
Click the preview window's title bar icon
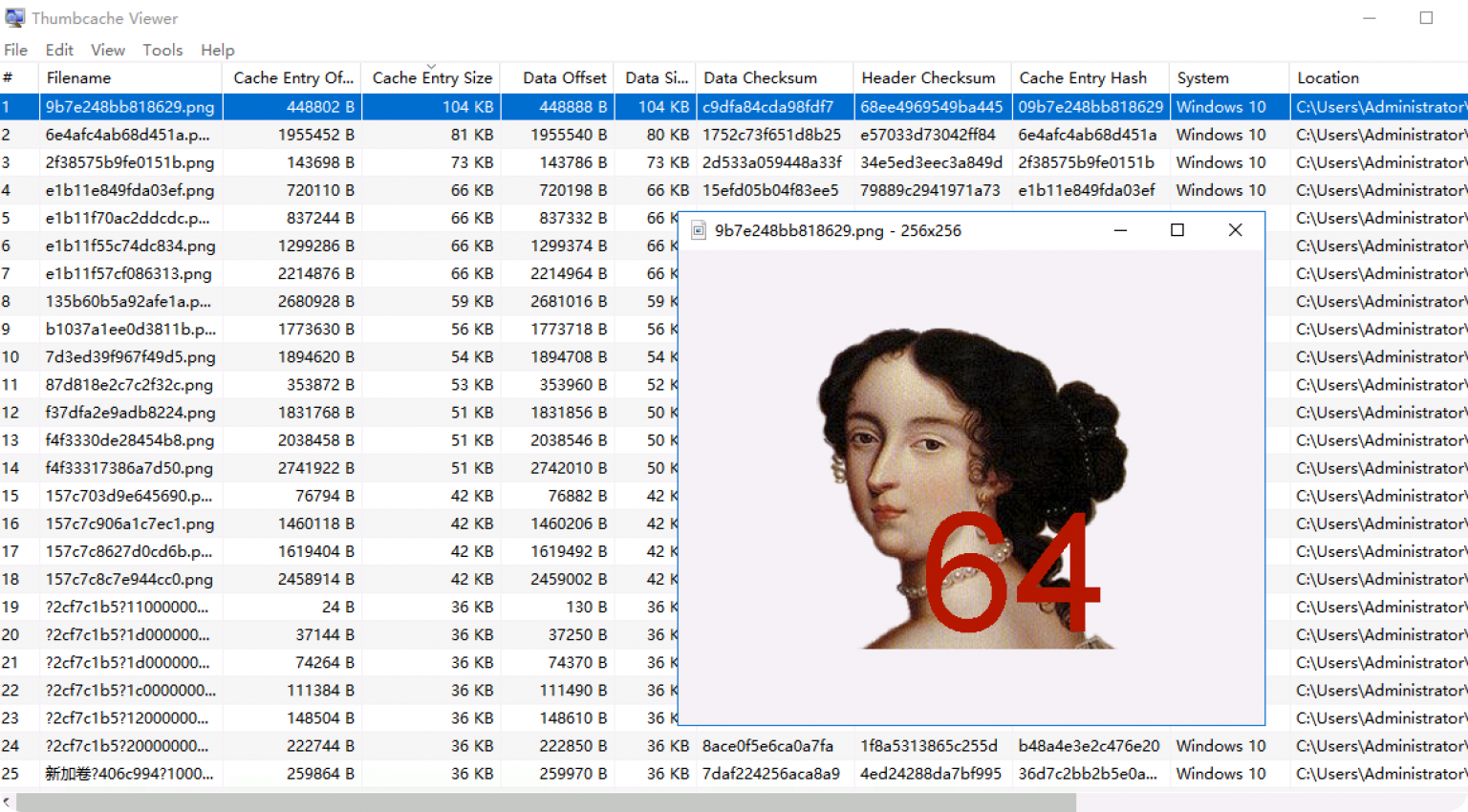tap(697, 230)
